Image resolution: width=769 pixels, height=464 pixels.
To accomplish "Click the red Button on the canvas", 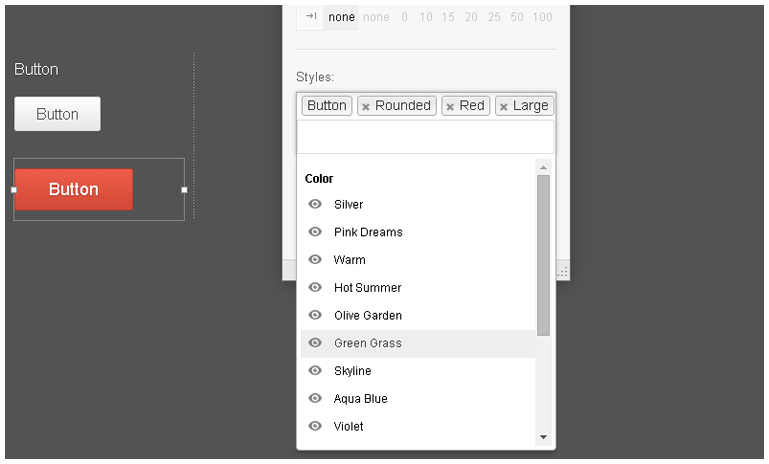I will click(73, 189).
